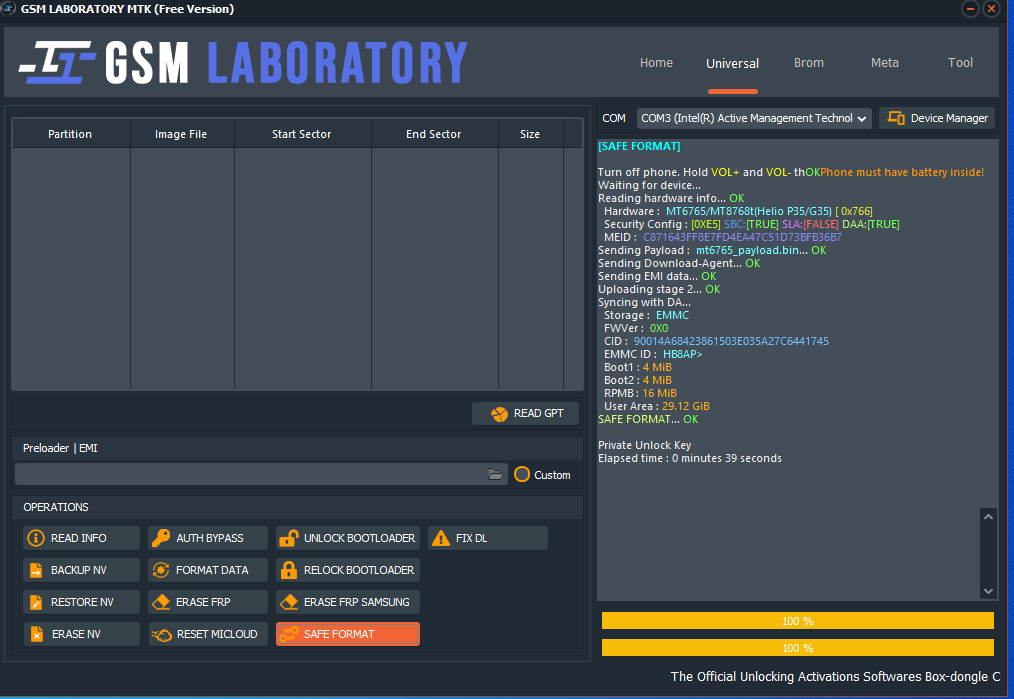
Task: Open the preloader file browse folder icon
Action: [495, 475]
